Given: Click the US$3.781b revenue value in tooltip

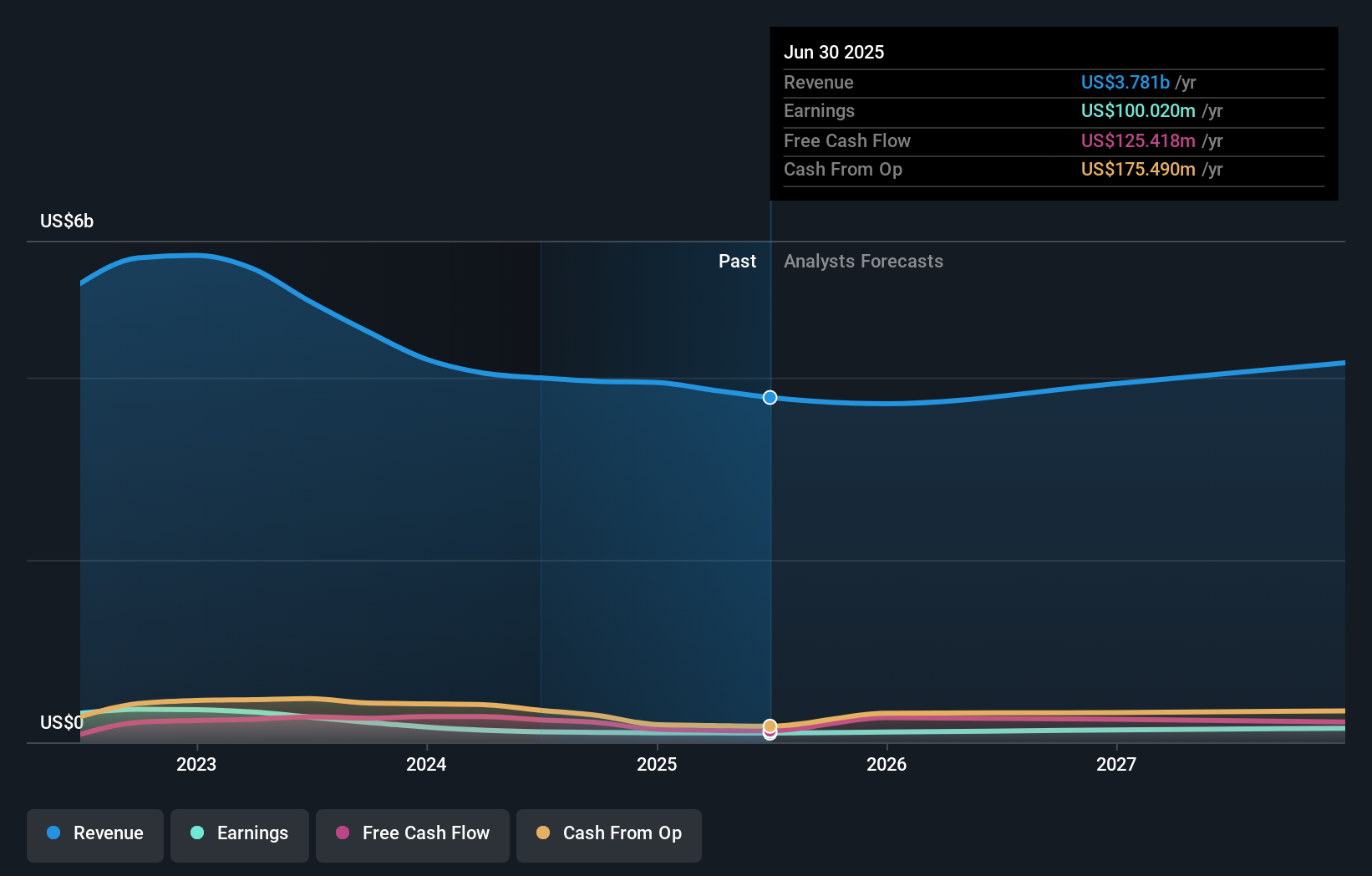Looking at the screenshot, I should [x=1126, y=82].
